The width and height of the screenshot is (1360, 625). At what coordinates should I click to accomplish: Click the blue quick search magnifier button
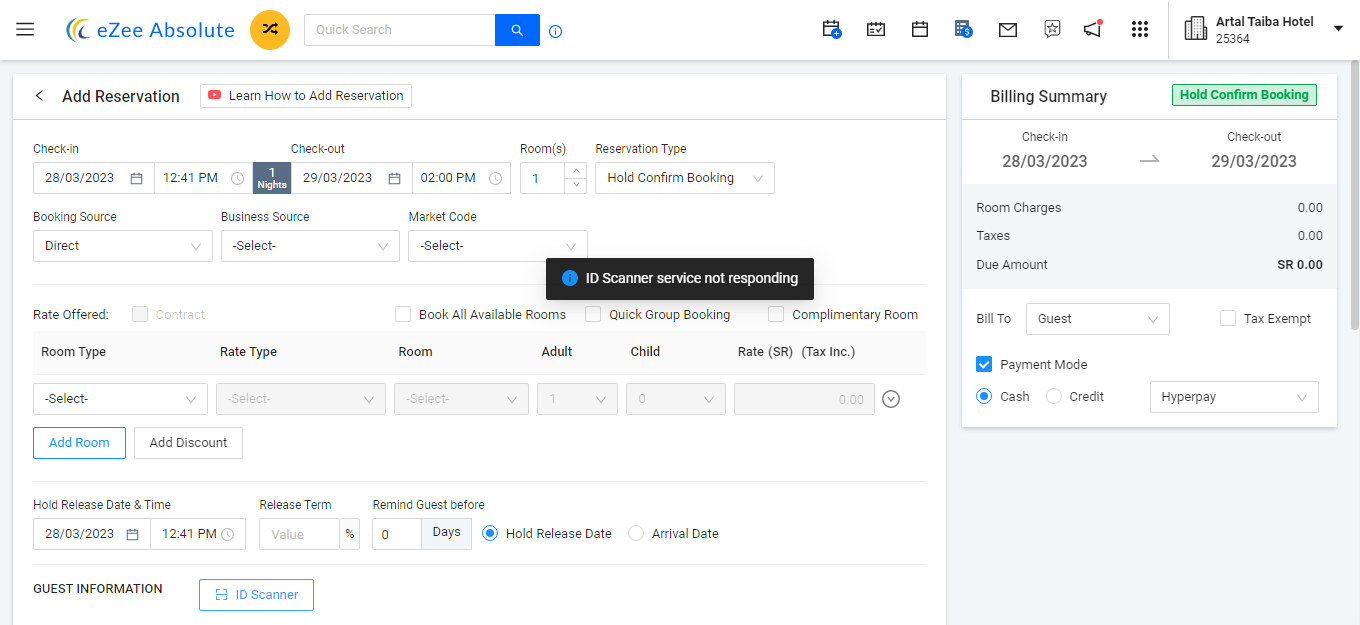(x=517, y=30)
